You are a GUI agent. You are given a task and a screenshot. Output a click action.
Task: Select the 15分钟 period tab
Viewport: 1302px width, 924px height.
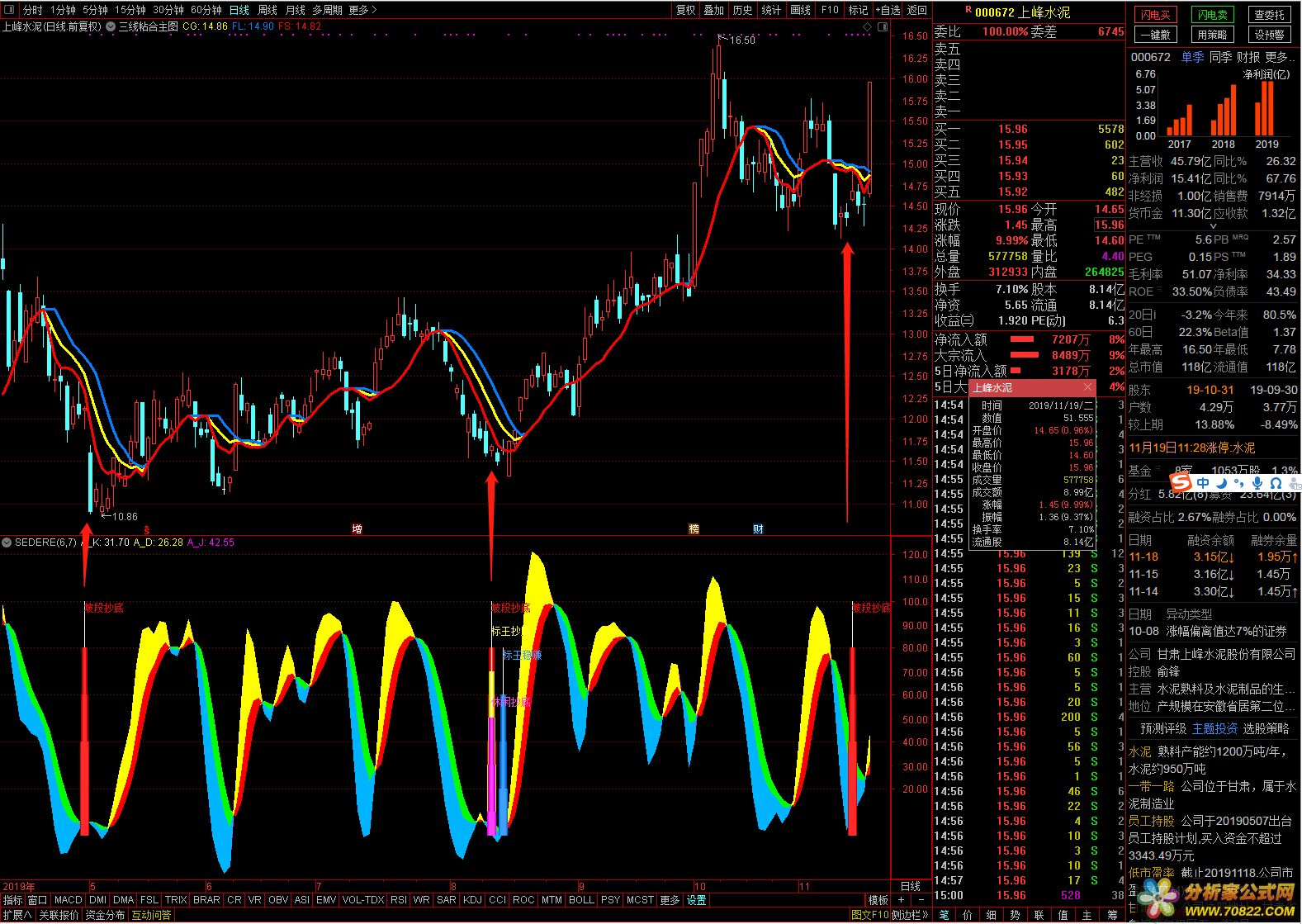coord(130,10)
